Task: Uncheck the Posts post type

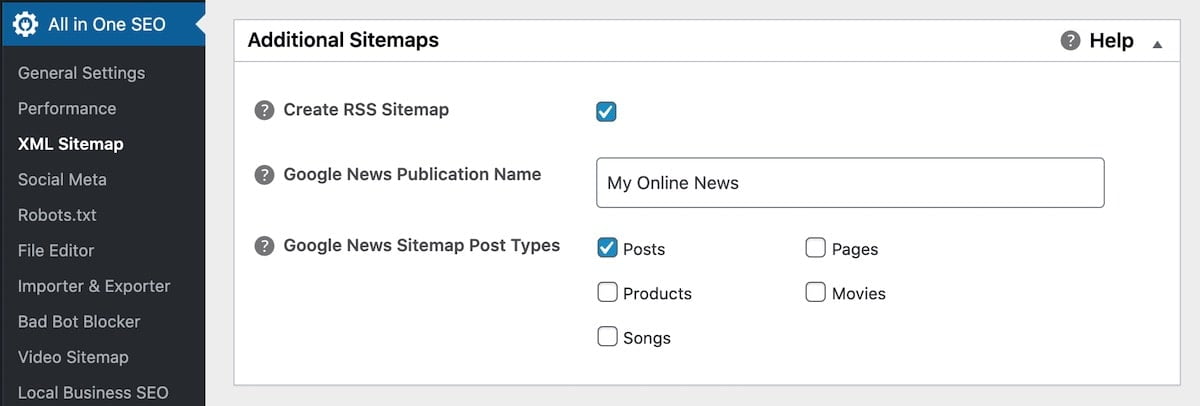Action: click(607, 247)
